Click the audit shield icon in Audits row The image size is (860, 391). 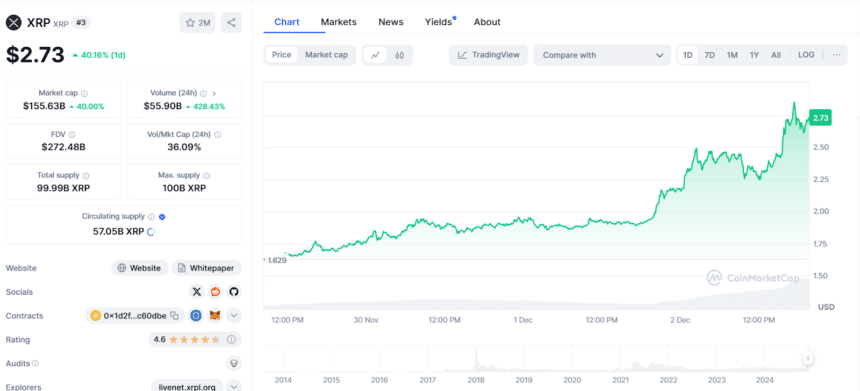234,363
